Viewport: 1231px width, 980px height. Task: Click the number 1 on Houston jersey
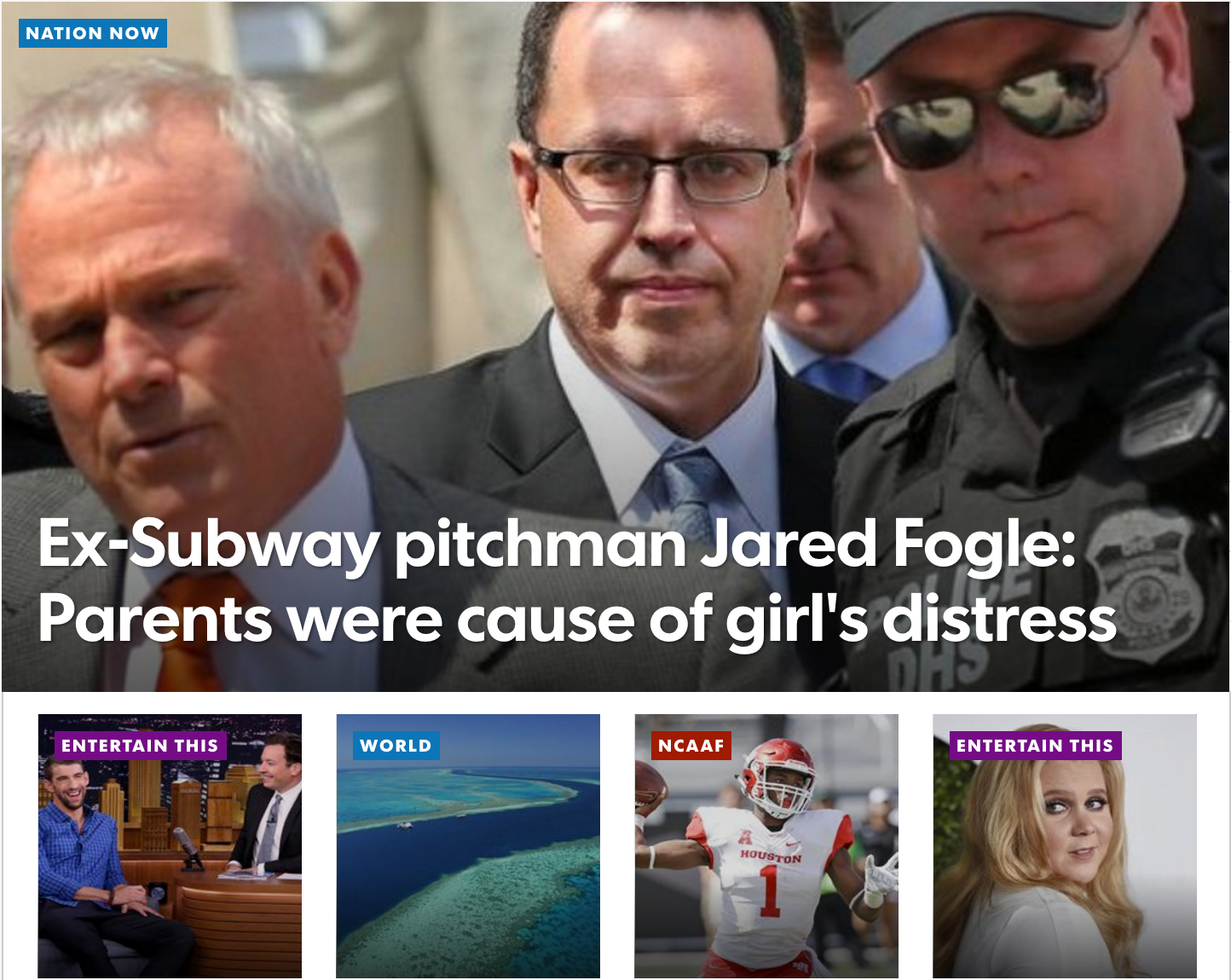click(x=770, y=891)
